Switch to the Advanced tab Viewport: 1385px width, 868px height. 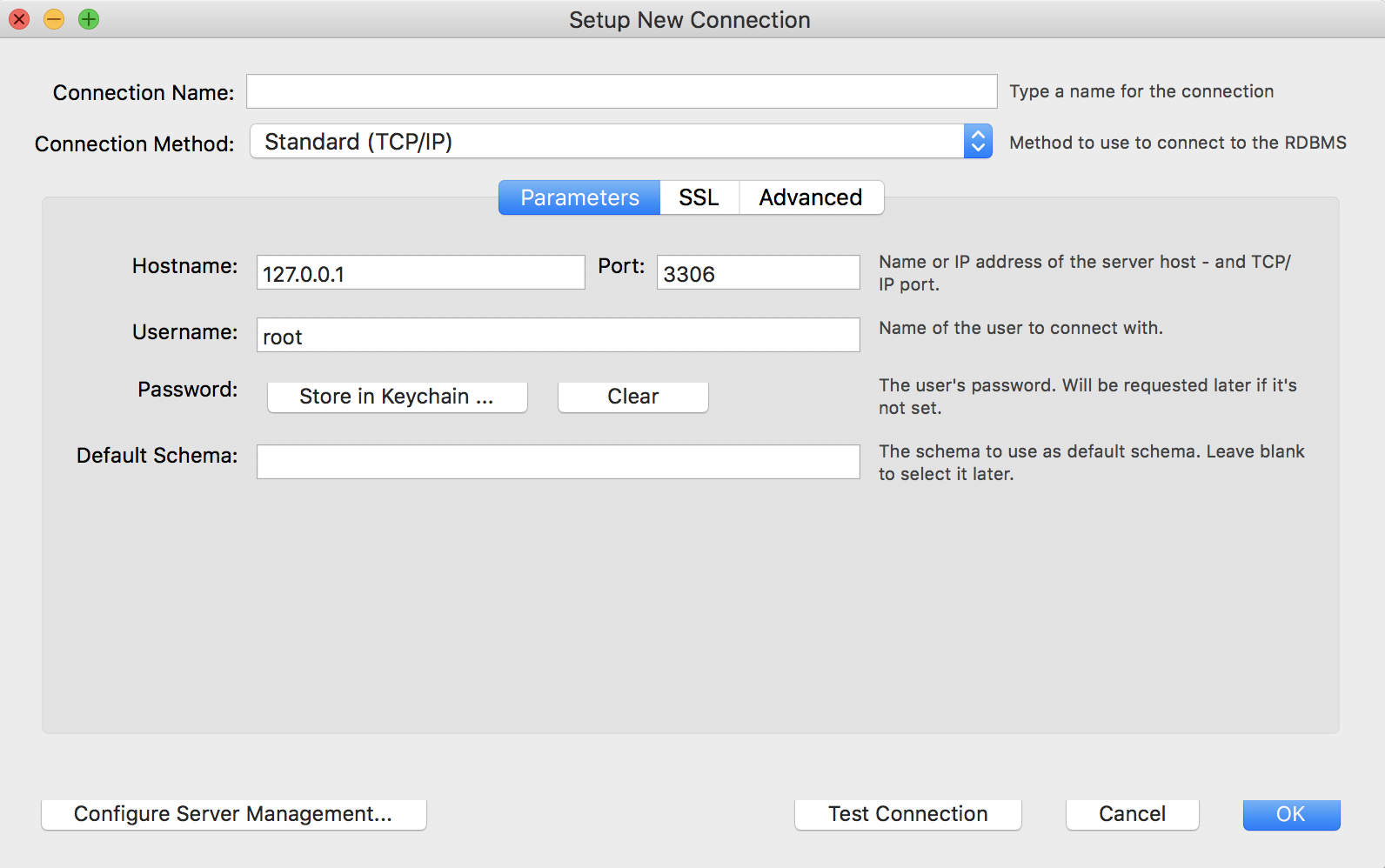[811, 197]
